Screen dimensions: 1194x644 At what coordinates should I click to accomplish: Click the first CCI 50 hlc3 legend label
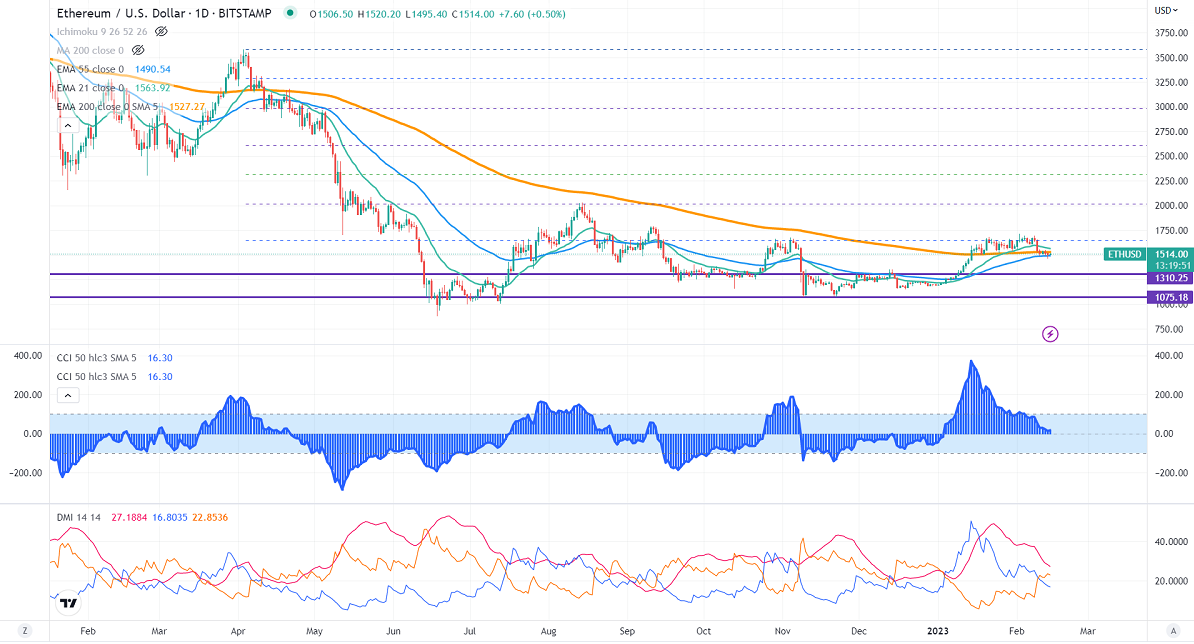pos(96,357)
